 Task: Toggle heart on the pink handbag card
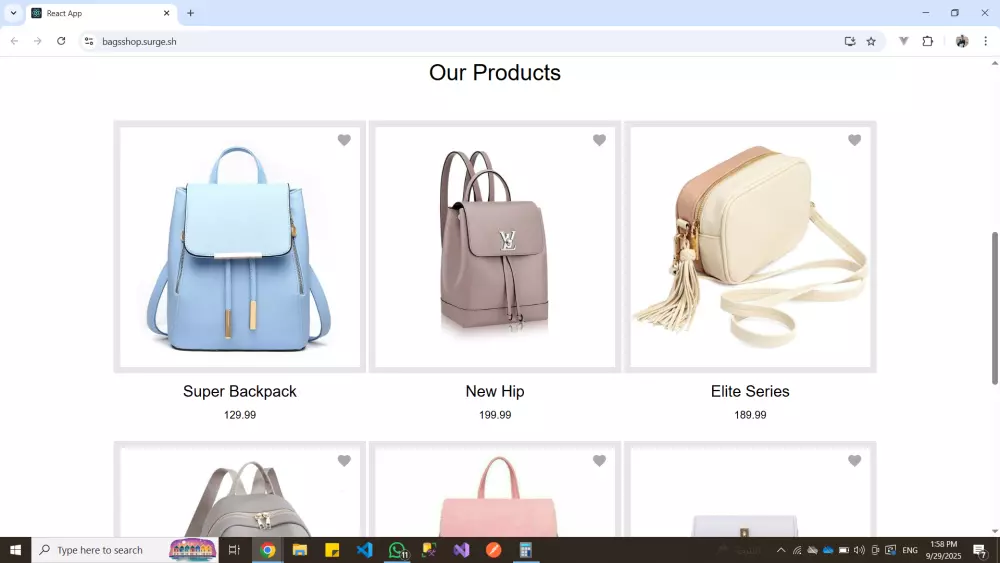599,460
